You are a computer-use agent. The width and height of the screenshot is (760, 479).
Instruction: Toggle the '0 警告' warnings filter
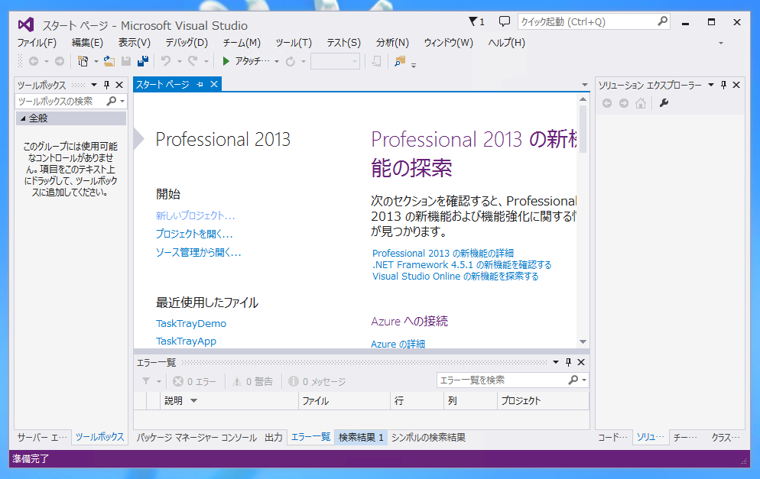[253, 382]
